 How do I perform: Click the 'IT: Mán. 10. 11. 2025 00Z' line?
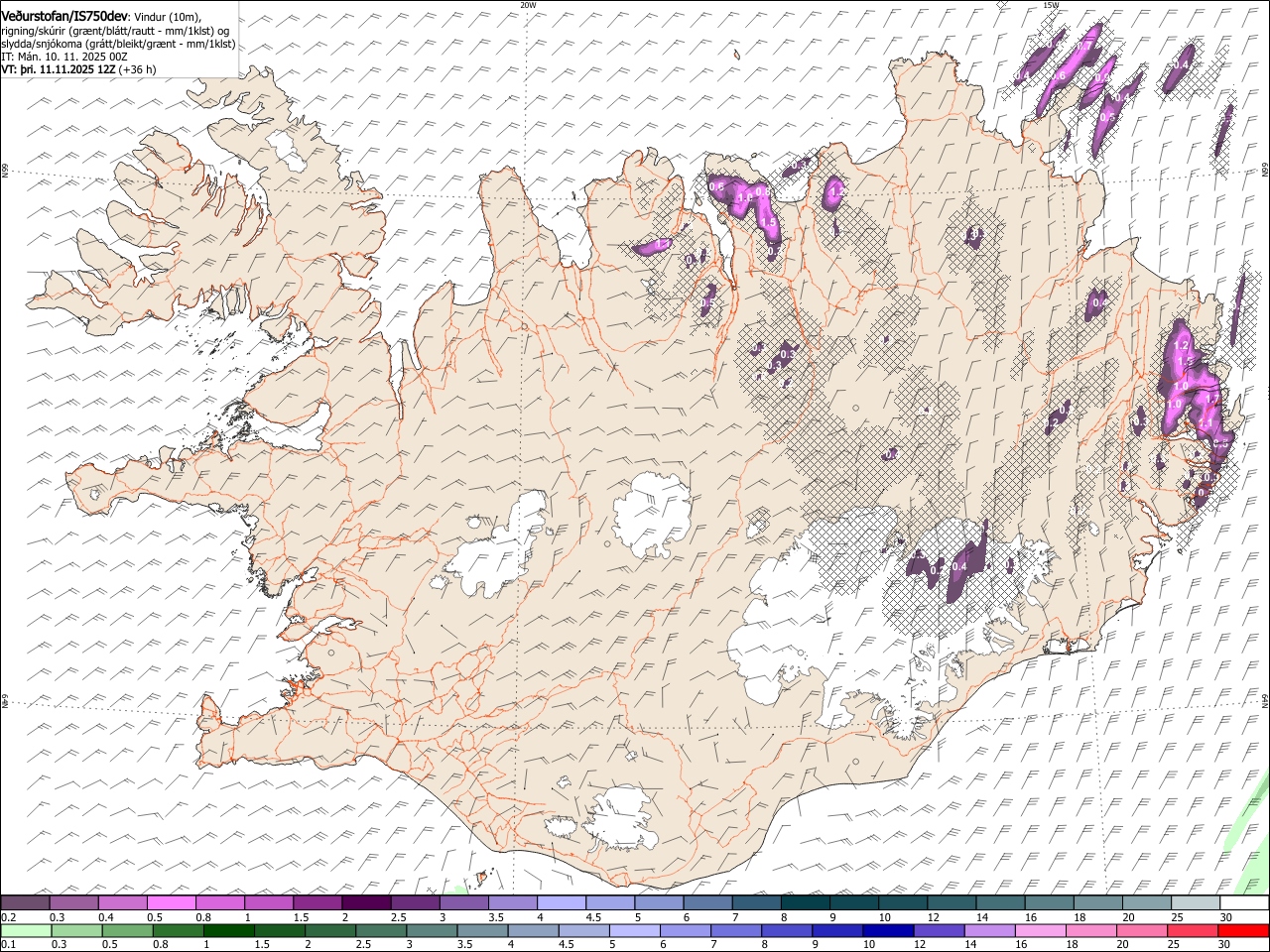point(63,57)
